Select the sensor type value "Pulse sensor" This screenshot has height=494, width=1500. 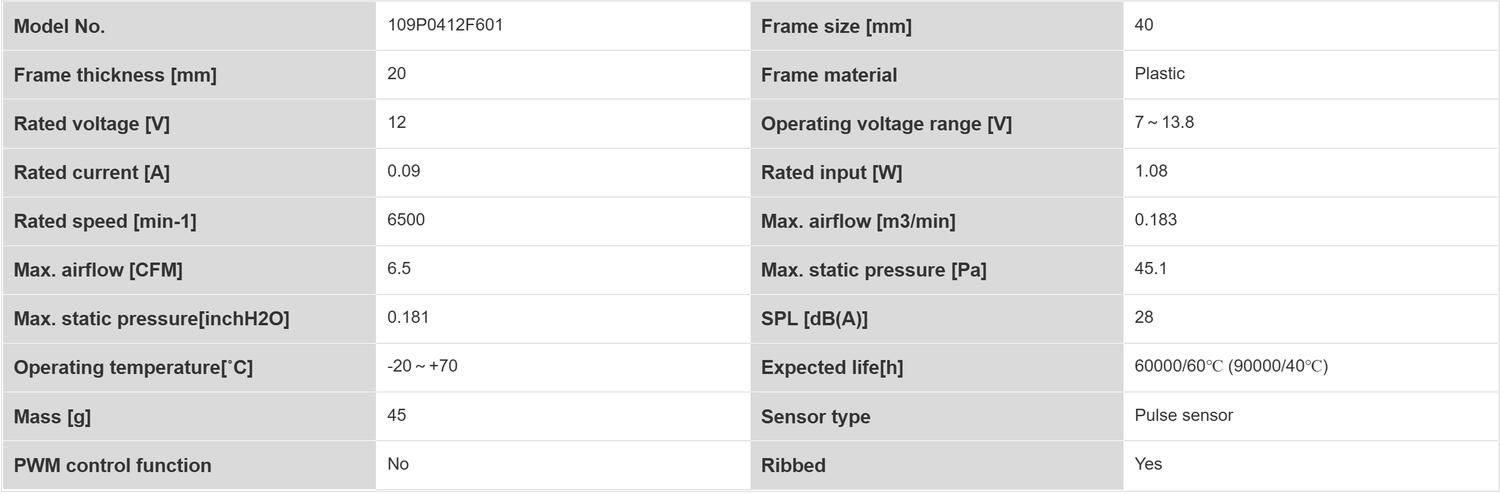coord(1184,415)
